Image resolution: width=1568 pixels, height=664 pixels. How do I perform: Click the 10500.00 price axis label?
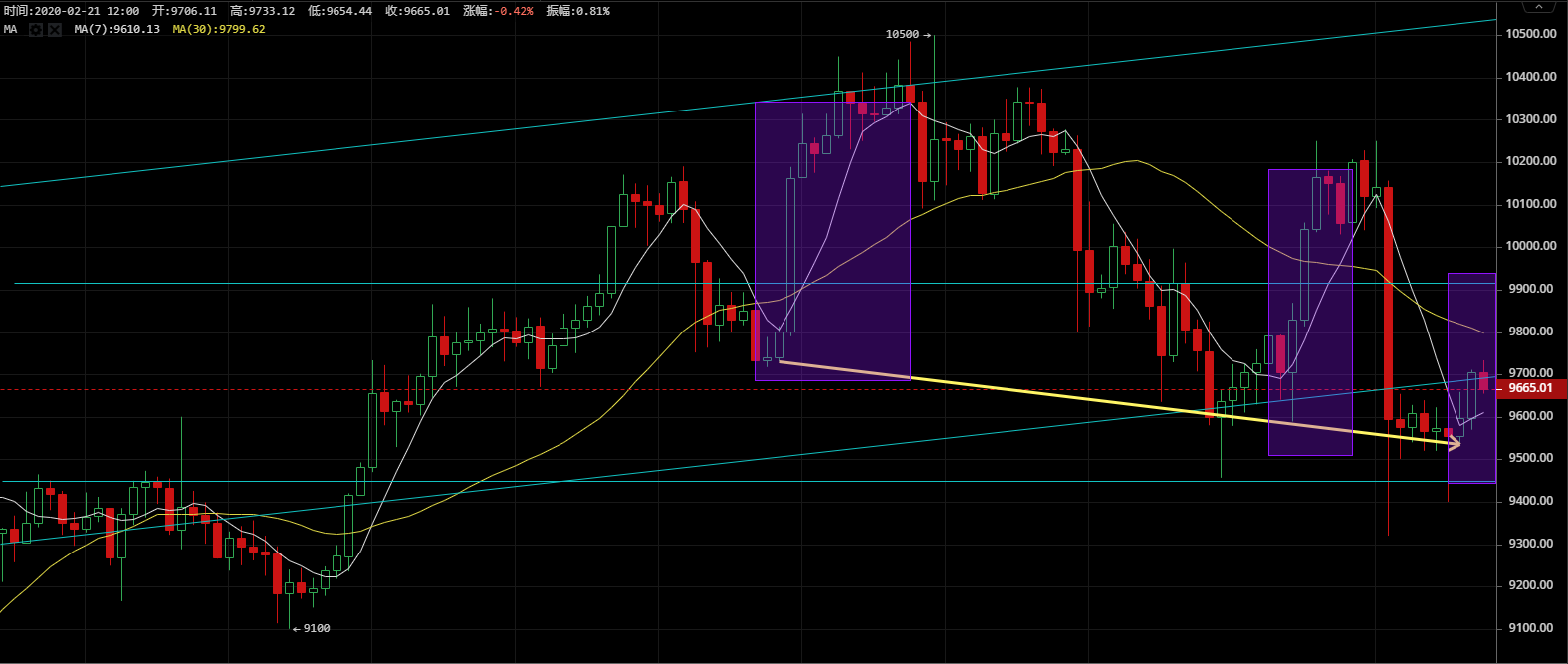[1530, 34]
